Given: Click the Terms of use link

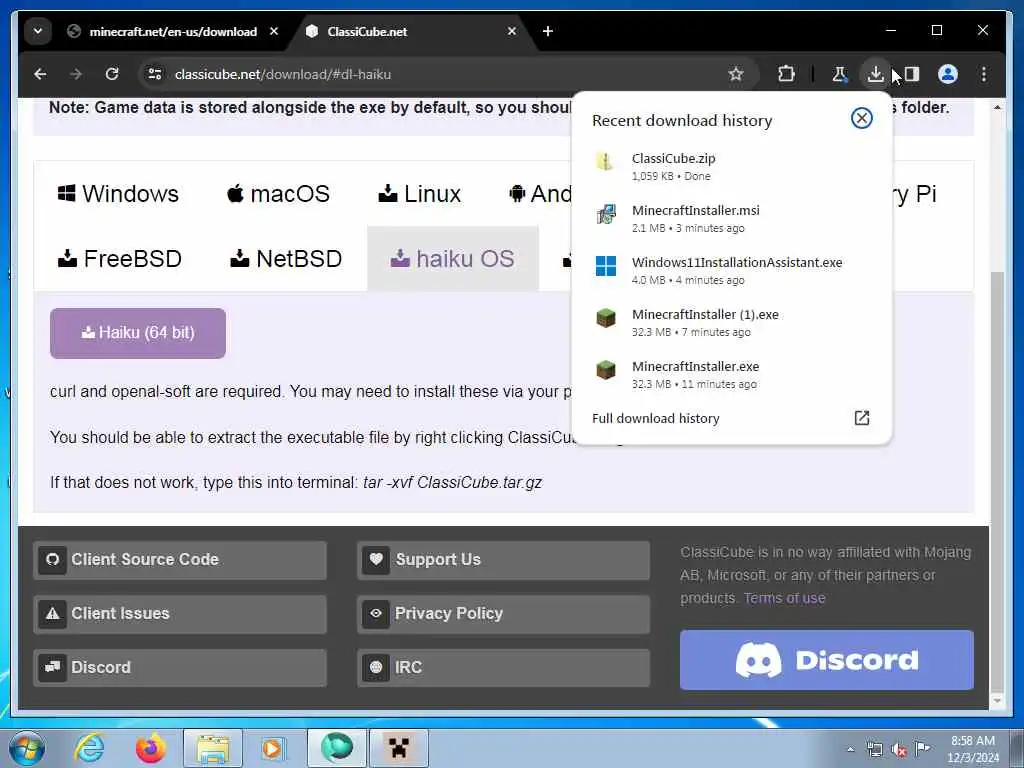Looking at the screenshot, I should tap(784, 598).
